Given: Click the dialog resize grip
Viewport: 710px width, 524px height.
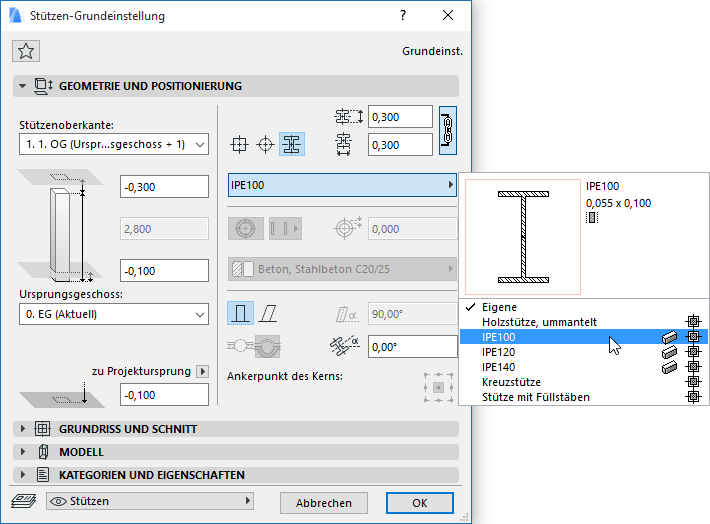Looking at the screenshot, I should pos(464,517).
